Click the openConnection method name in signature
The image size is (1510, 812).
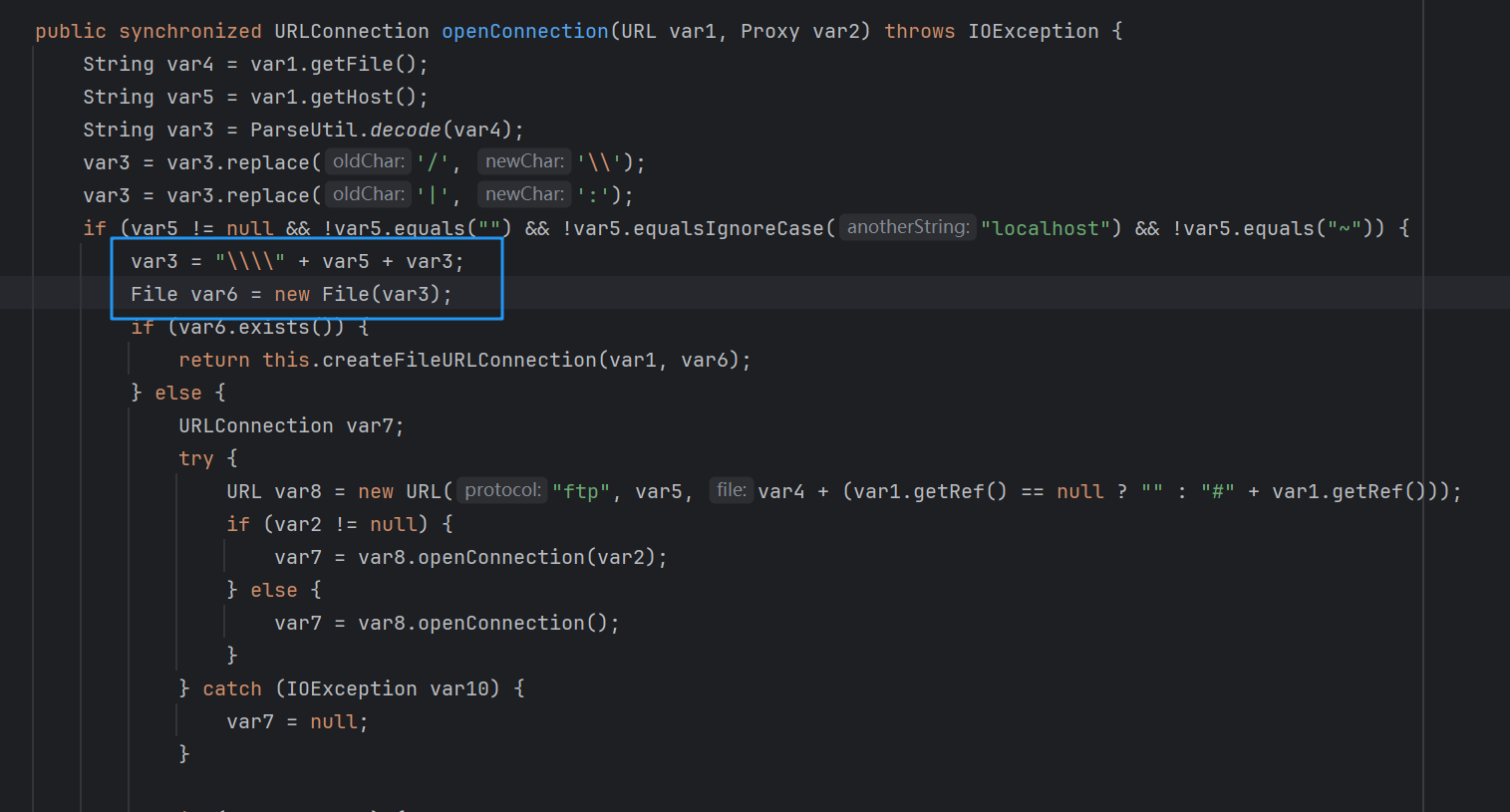point(524,31)
